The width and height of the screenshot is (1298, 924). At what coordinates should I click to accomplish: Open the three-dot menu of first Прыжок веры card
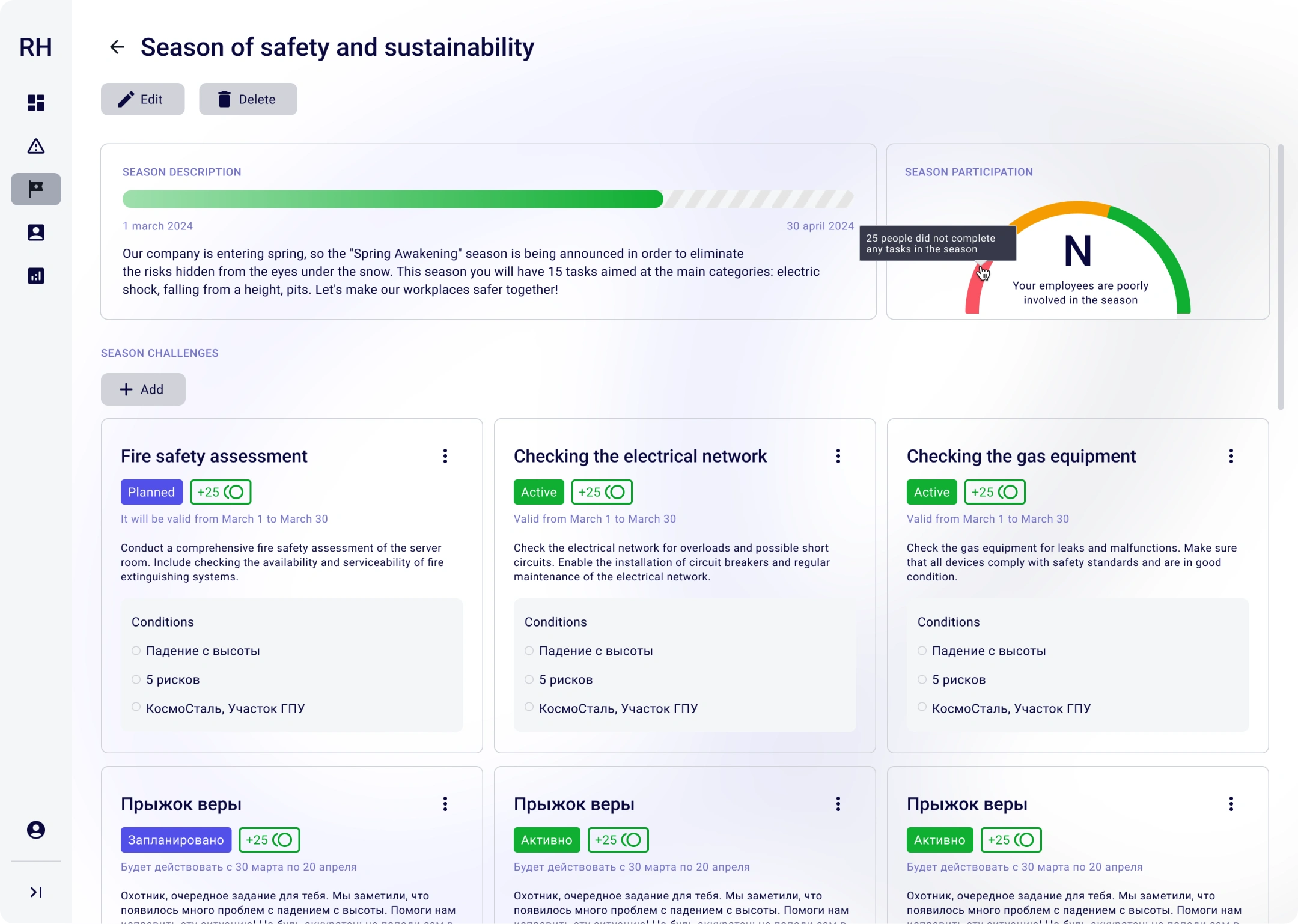[445, 804]
